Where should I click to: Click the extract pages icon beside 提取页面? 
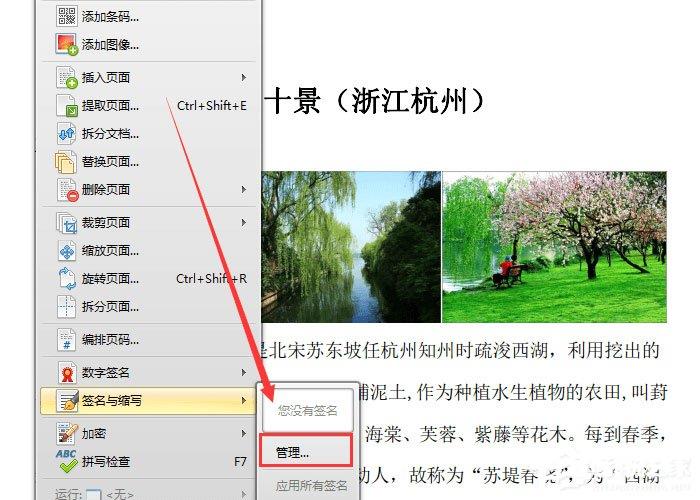[x=67, y=105]
